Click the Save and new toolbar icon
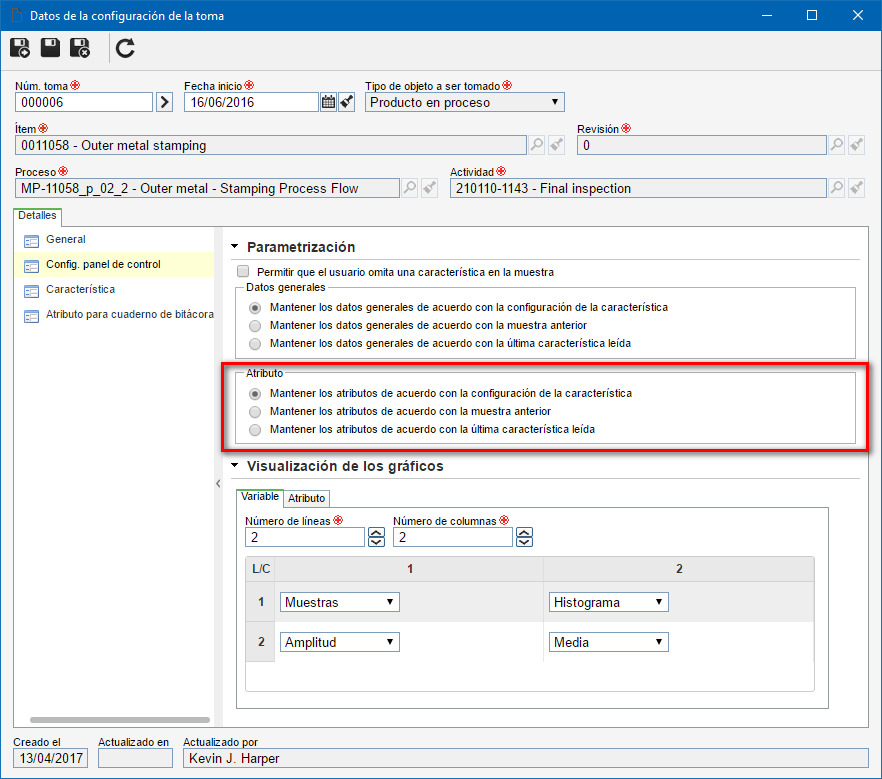The image size is (882, 779). [20, 48]
